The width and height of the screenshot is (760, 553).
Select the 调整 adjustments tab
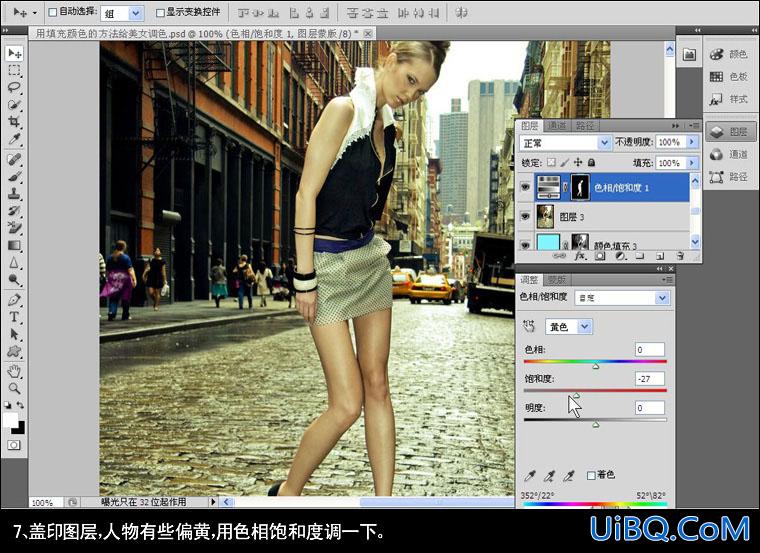point(529,280)
